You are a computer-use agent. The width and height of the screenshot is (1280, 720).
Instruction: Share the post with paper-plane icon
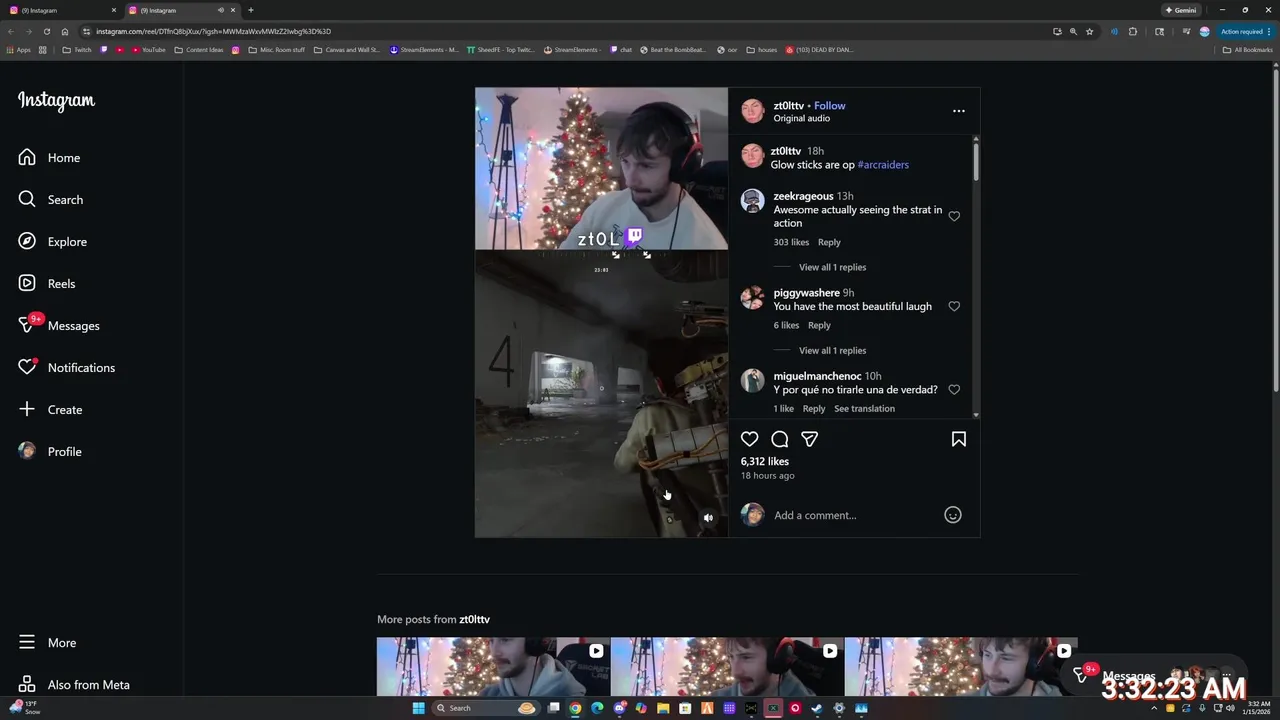[810, 439]
